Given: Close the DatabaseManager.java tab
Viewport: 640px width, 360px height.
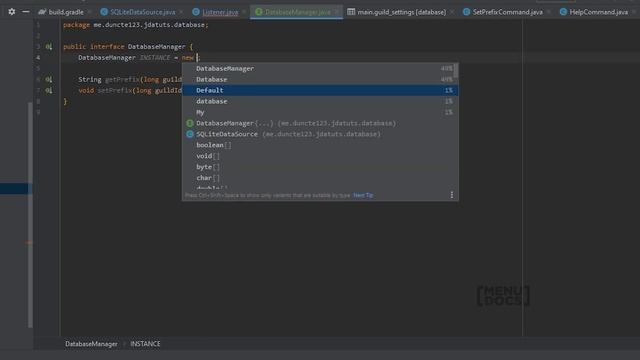Looking at the screenshot, I should click(x=337, y=12).
